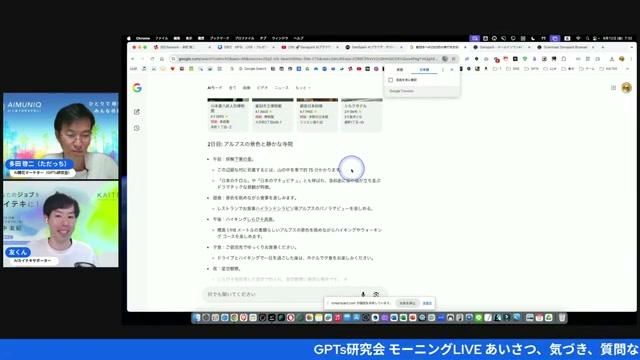Close the translate popup with X

click(452, 70)
